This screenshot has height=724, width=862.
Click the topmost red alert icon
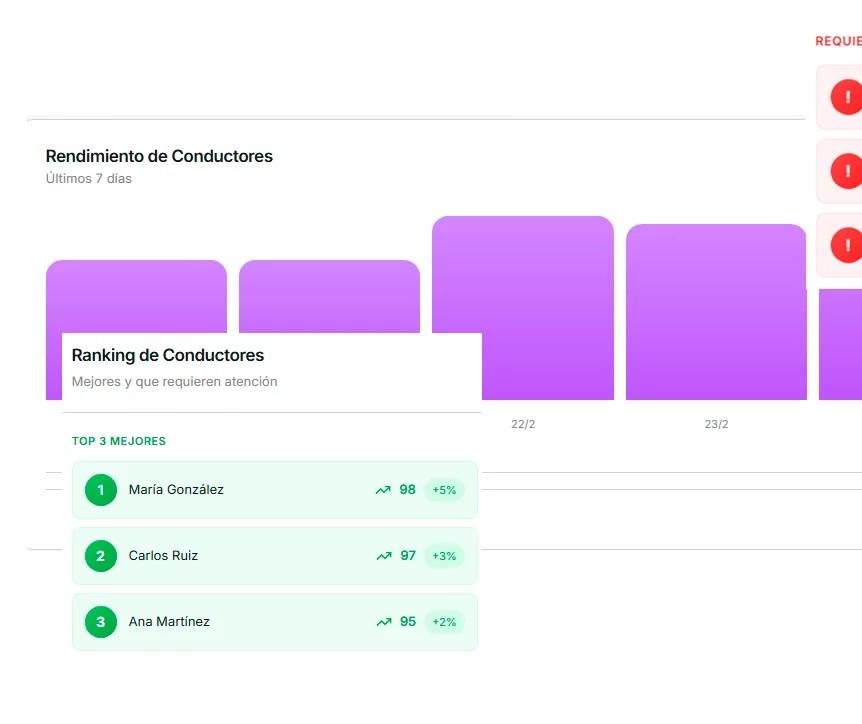847,97
